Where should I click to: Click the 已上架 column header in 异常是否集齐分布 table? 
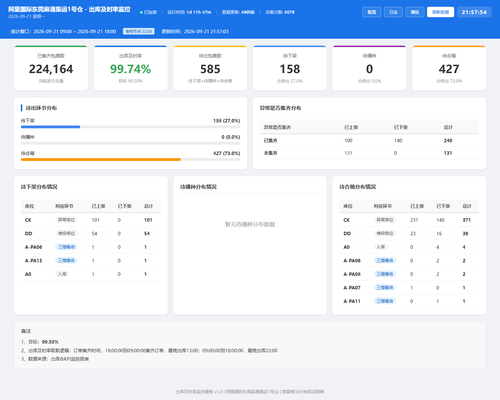(351, 127)
